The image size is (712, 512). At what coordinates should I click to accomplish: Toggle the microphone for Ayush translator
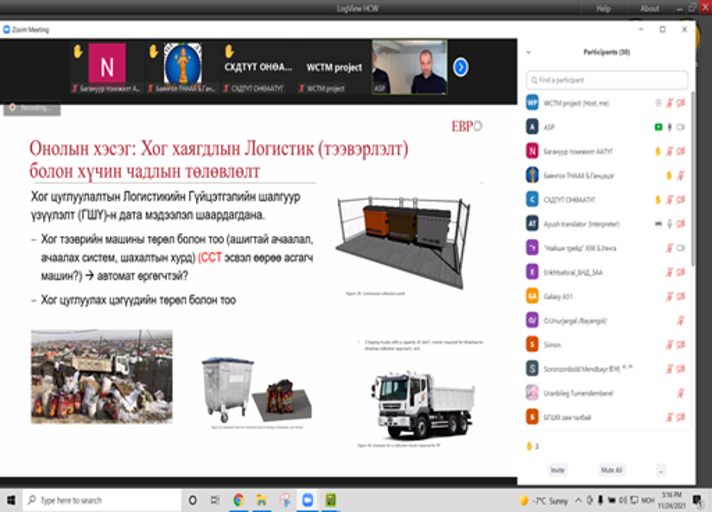pos(669,223)
